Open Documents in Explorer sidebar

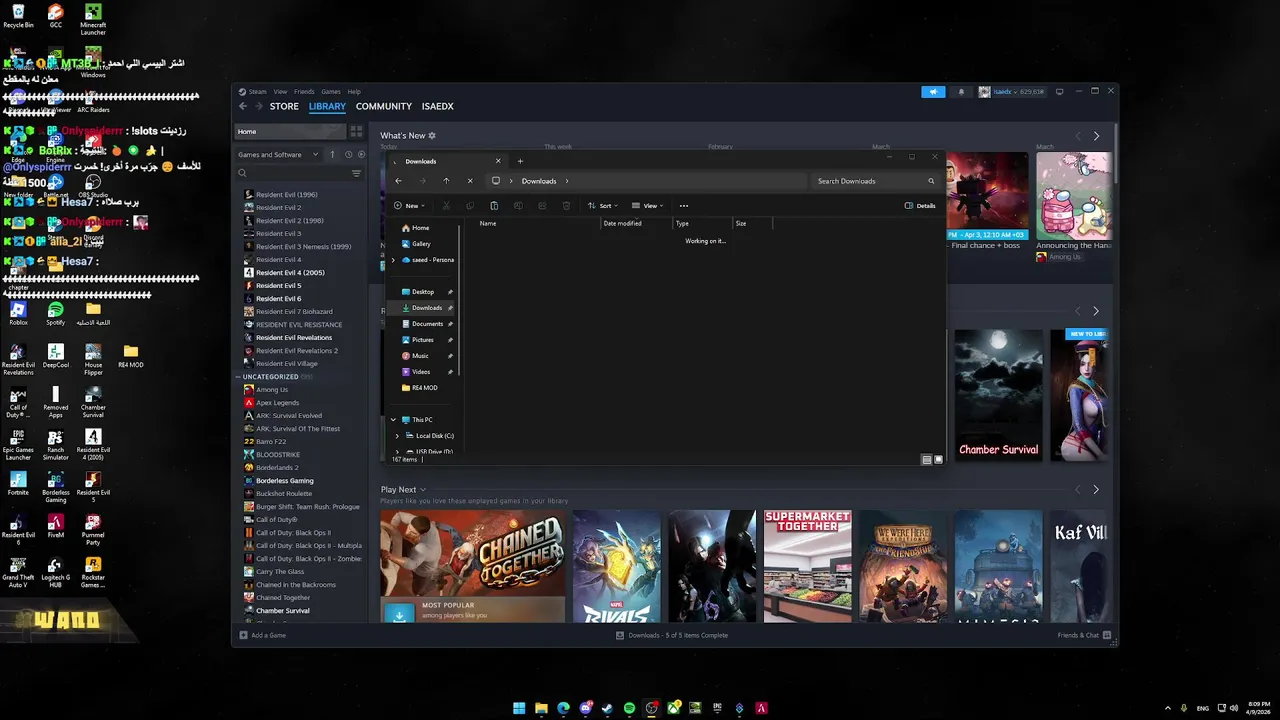coord(422,324)
